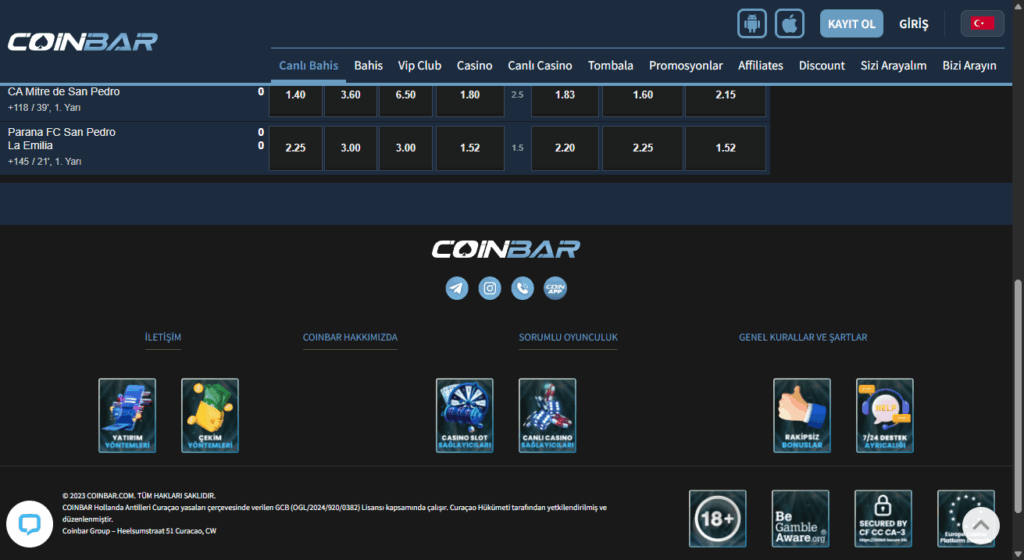Viewport: 1024px width, 560px height.
Task: Open 7/24 Destek Ayrıcalığı card
Action: 885,415
